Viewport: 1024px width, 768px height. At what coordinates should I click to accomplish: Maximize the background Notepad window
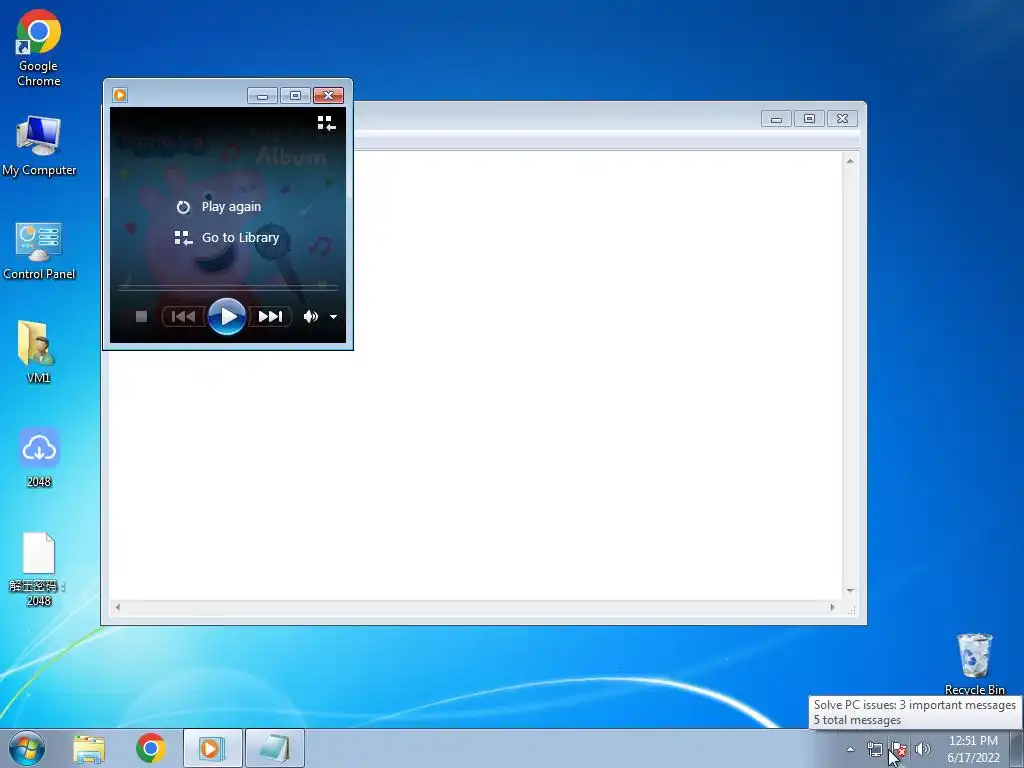tap(809, 119)
